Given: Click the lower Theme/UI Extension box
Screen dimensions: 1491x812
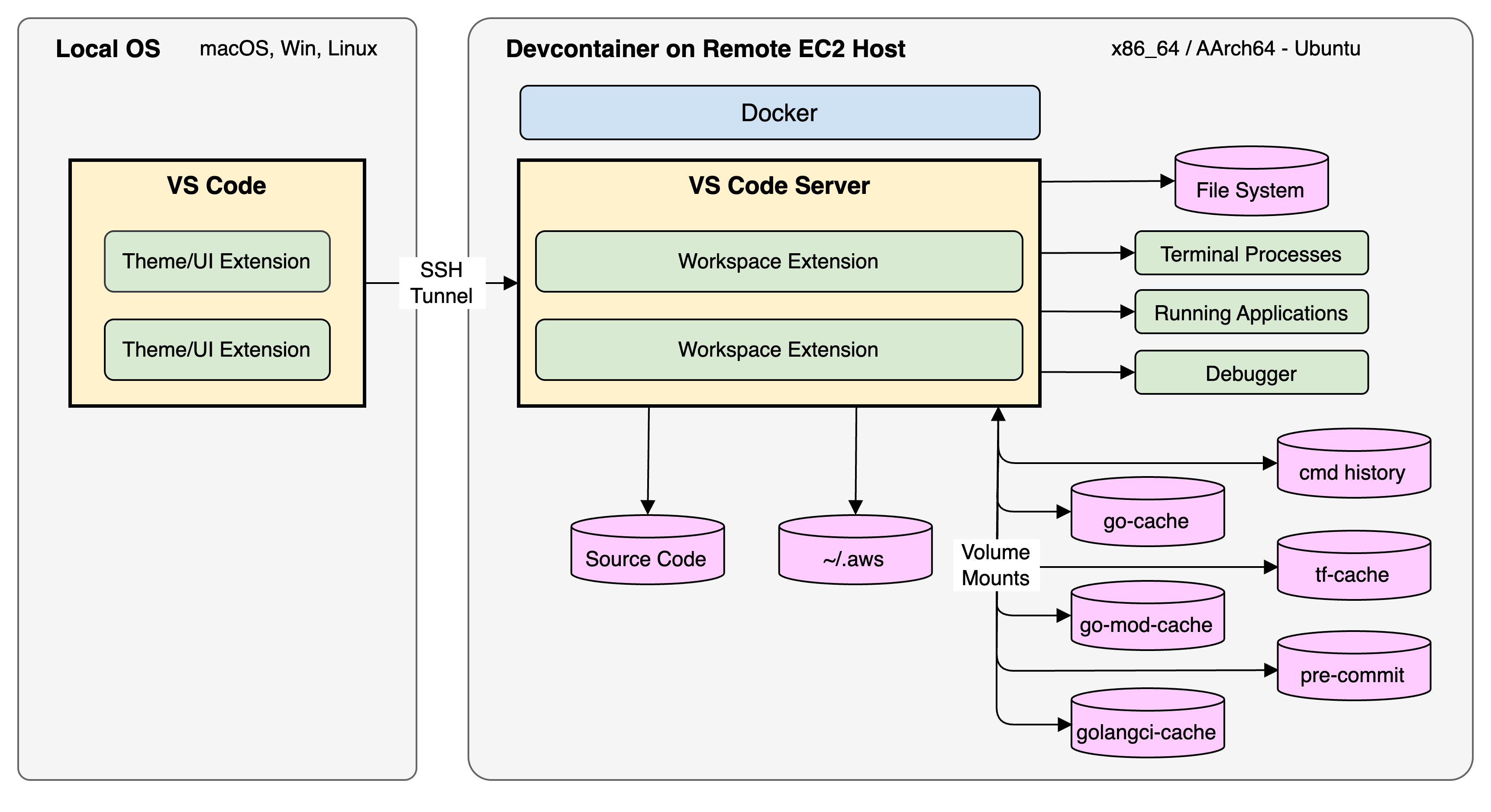Looking at the screenshot, I should pos(217,350).
